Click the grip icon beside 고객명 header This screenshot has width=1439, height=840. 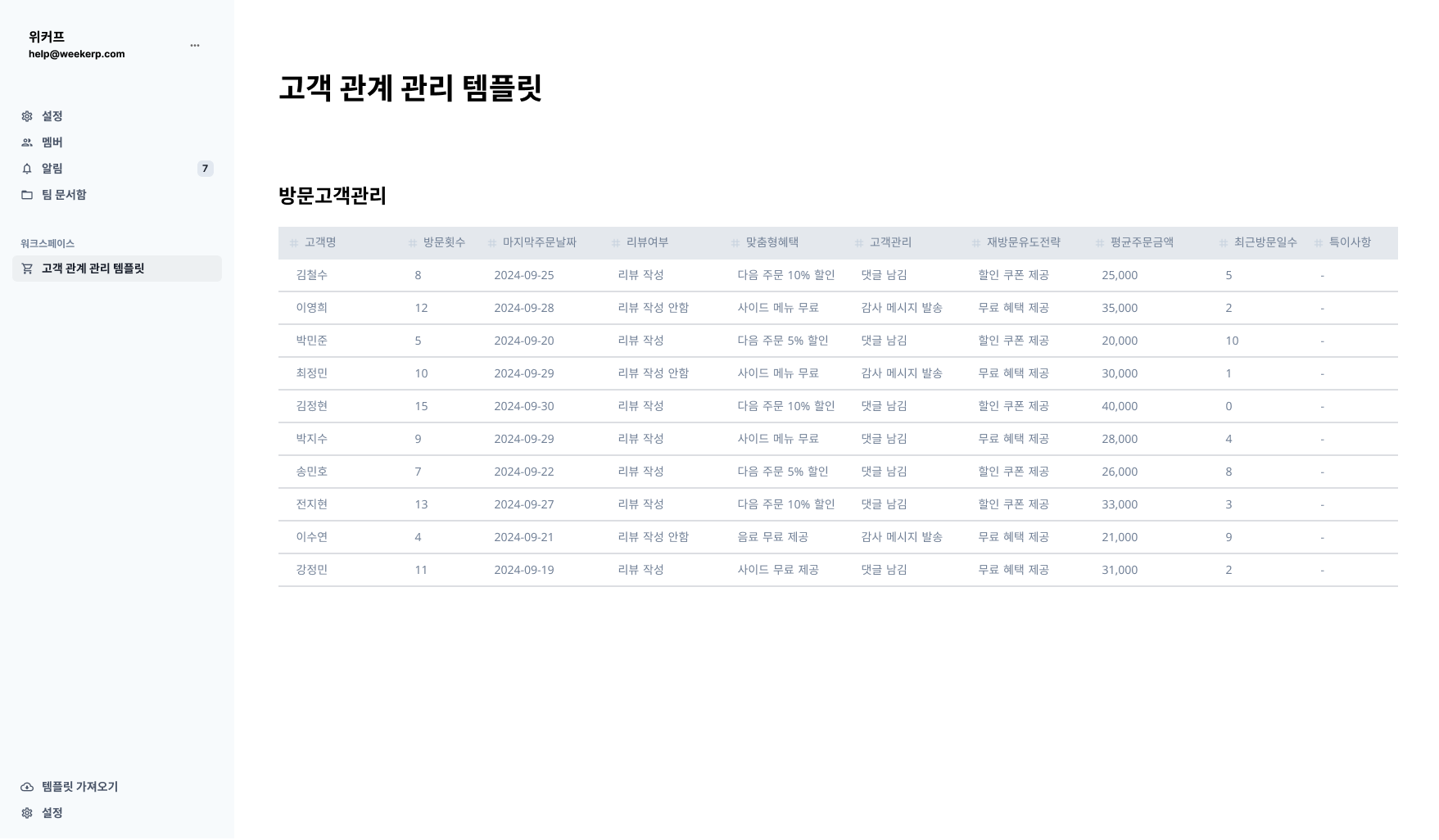click(x=294, y=243)
